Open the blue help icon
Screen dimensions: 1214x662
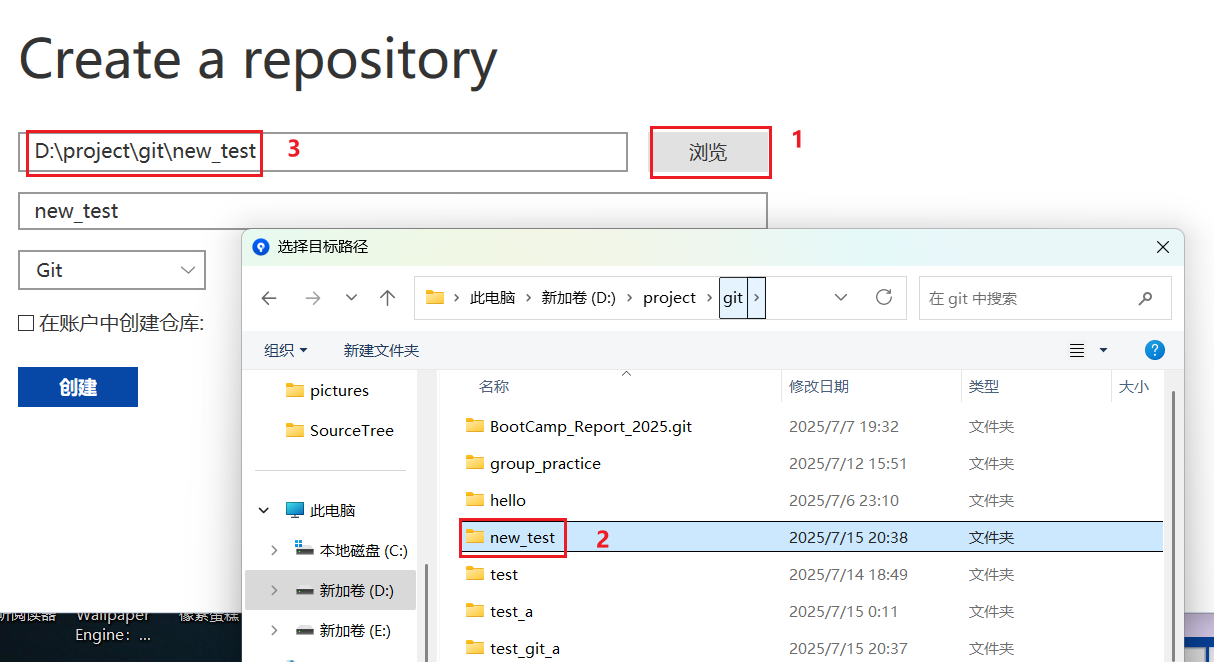coord(1155,350)
